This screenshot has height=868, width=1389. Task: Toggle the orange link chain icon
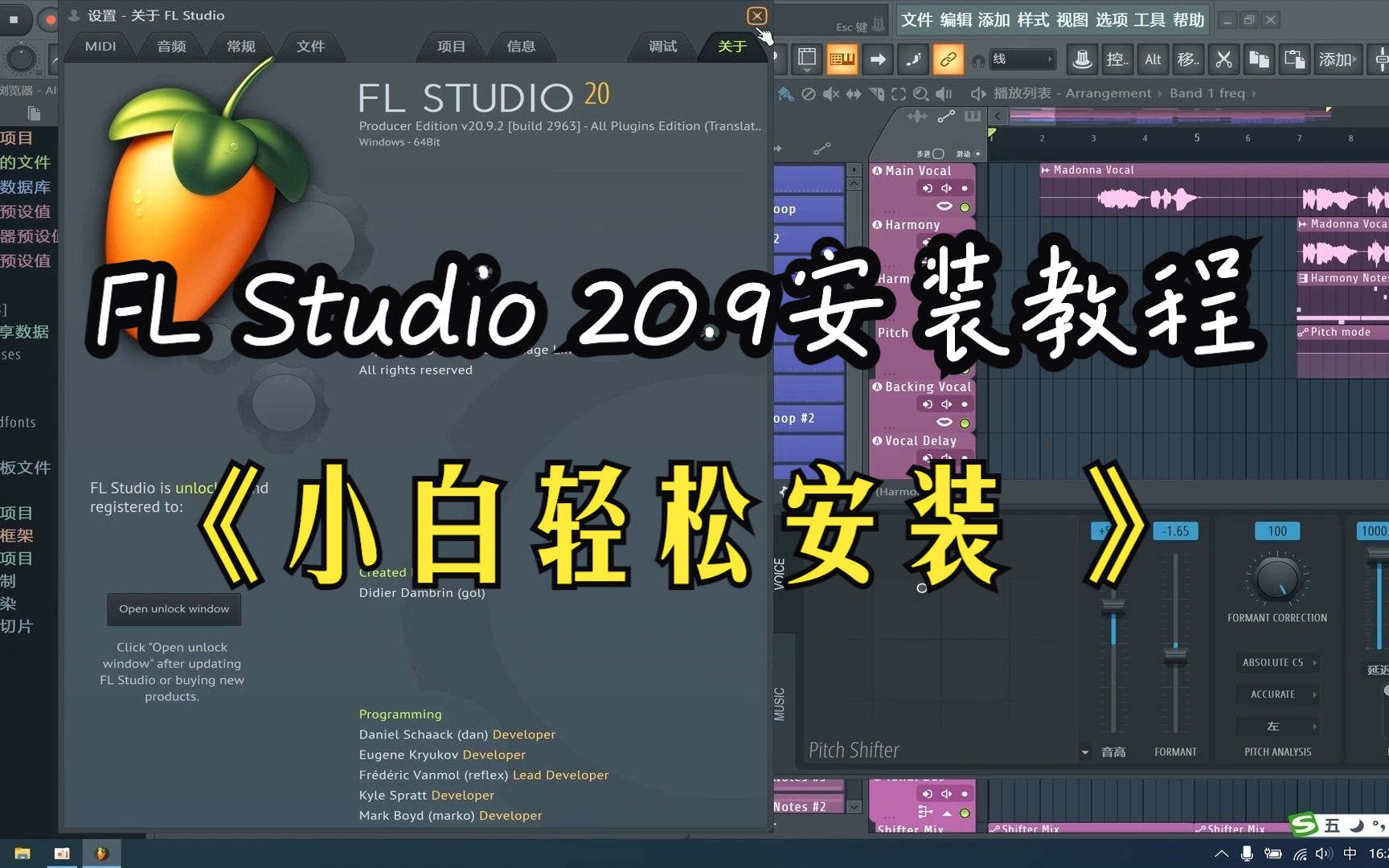pyautogui.click(x=949, y=59)
